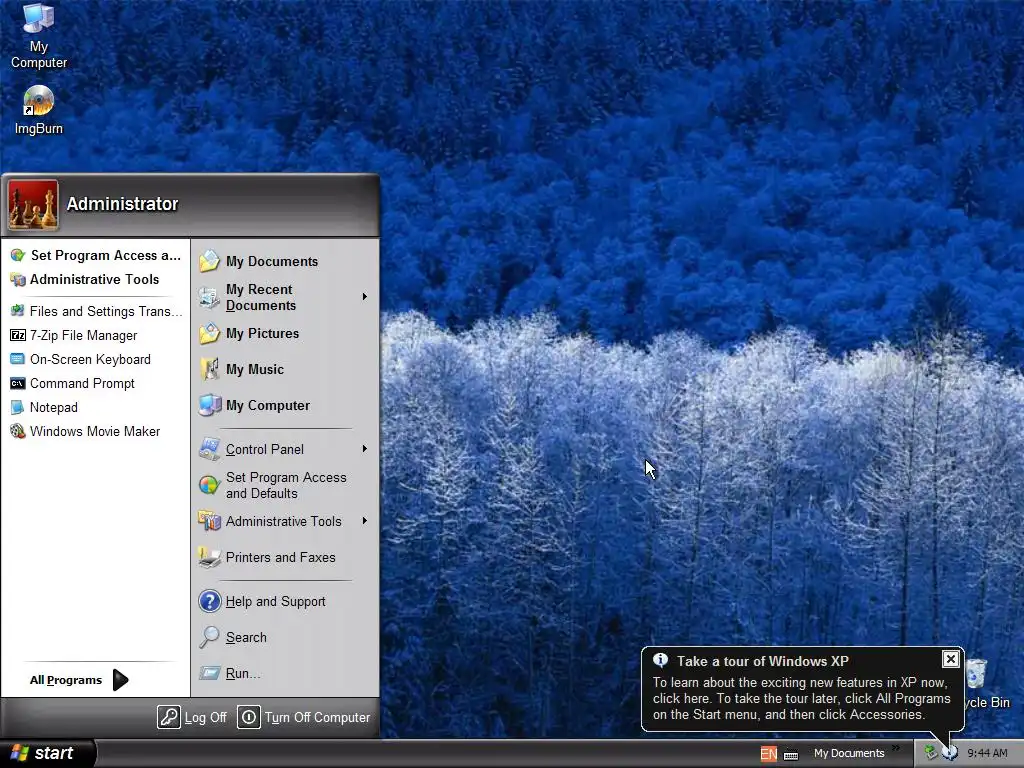The width and height of the screenshot is (1024, 768).
Task: Click the tour balloon message text
Action: (801, 699)
